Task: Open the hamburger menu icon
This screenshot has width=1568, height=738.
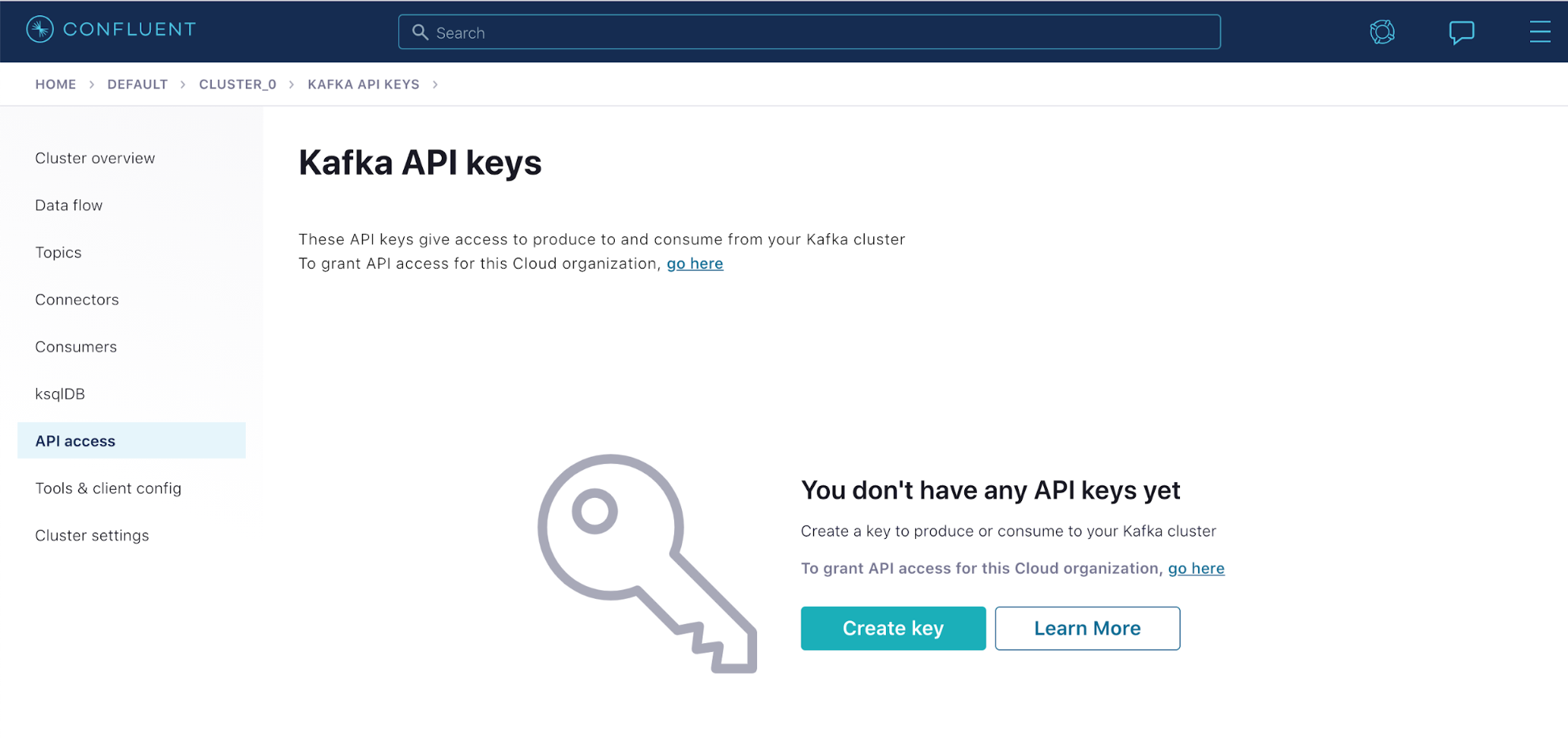Action: click(x=1540, y=32)
